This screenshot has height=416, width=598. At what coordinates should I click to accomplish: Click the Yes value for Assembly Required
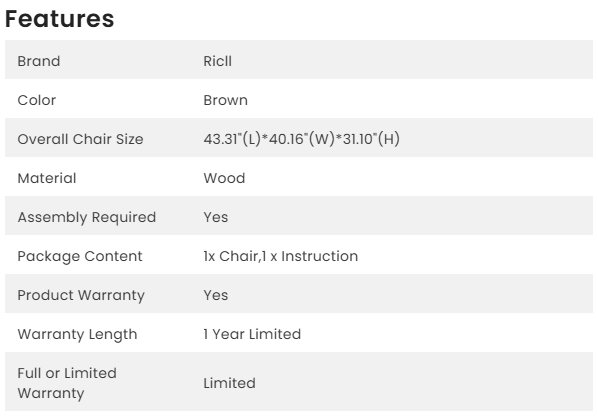[x=215, y=217]
